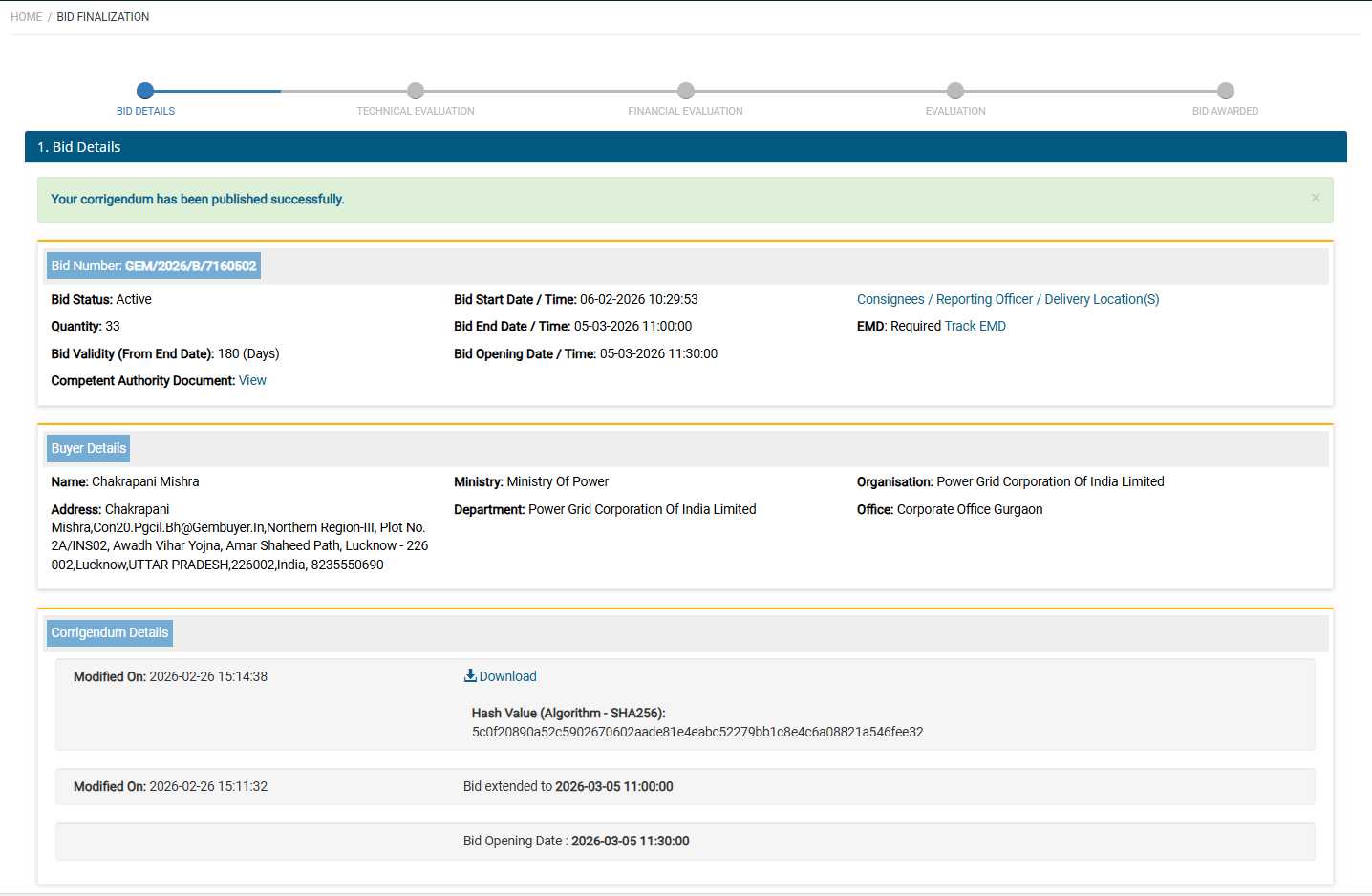Click the Download corrigendum link text
Screen dimensions: 1372x896
point(507,676)
